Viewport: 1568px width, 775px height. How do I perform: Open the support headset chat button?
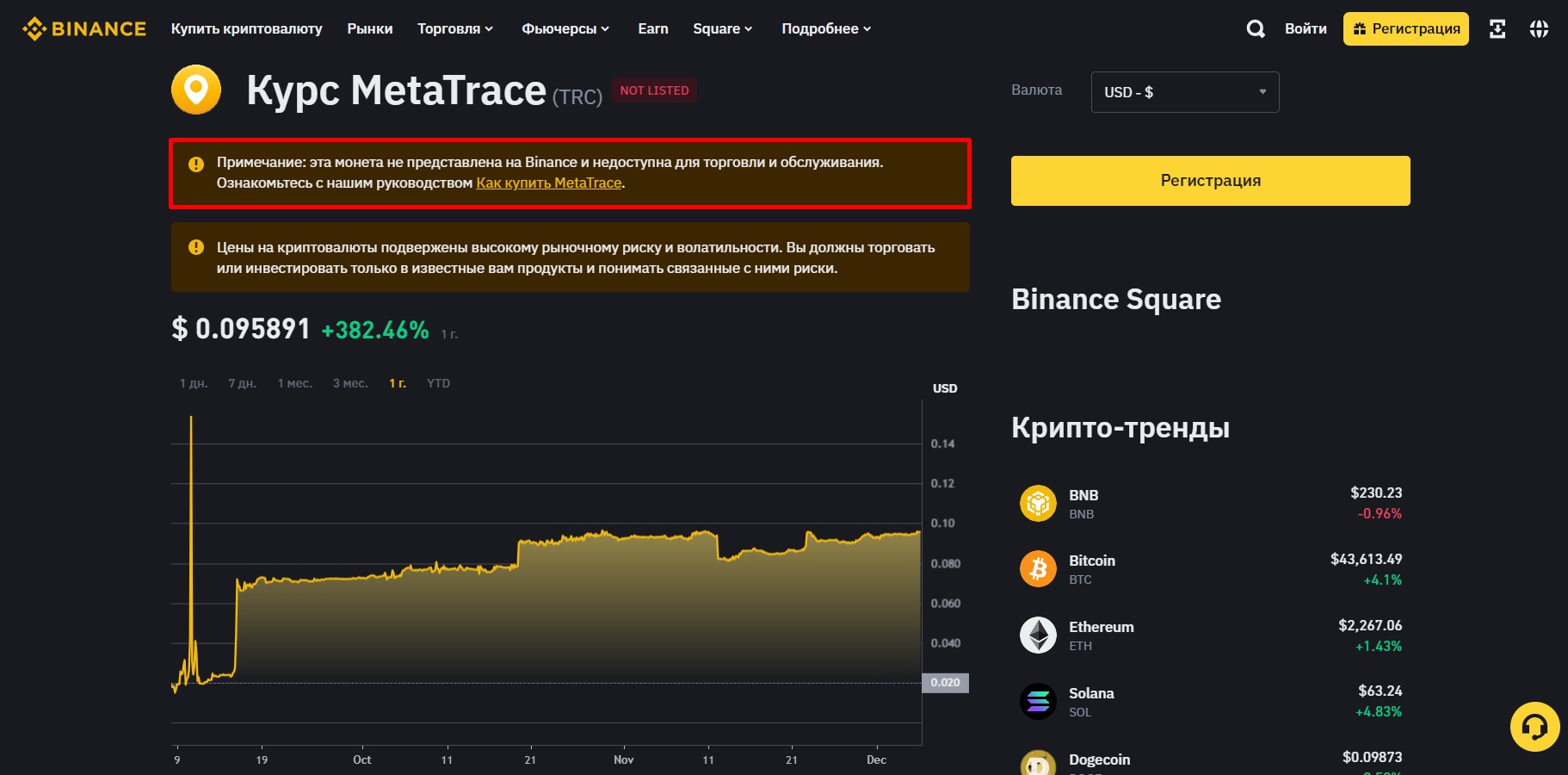pyautogui.click(x=1534, y=727)
